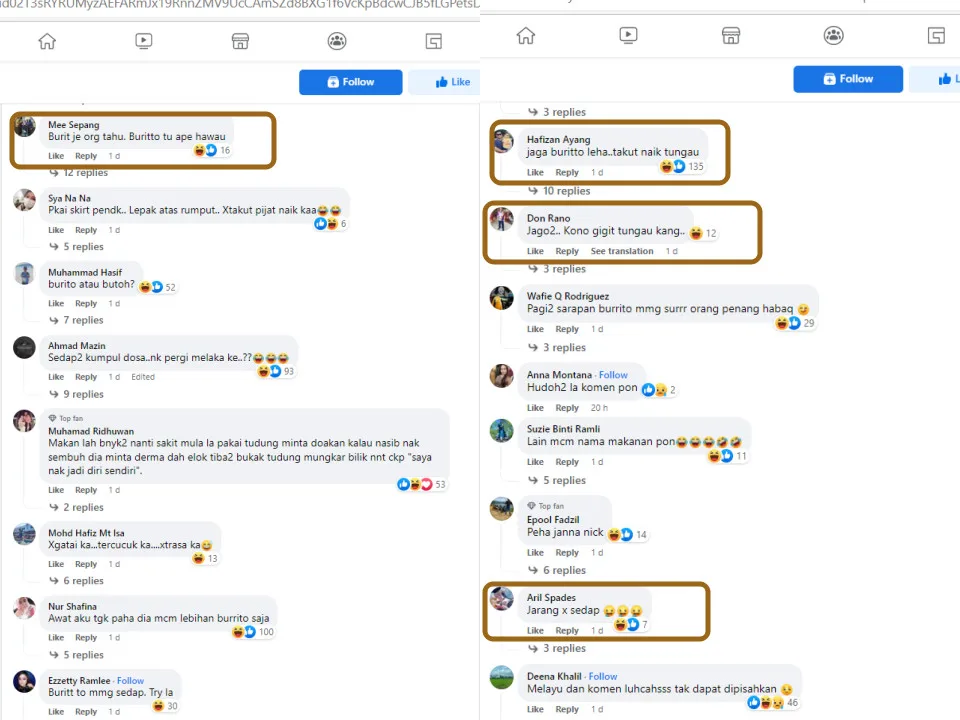Like Nur Shafina's comment

tap(56, 638)
